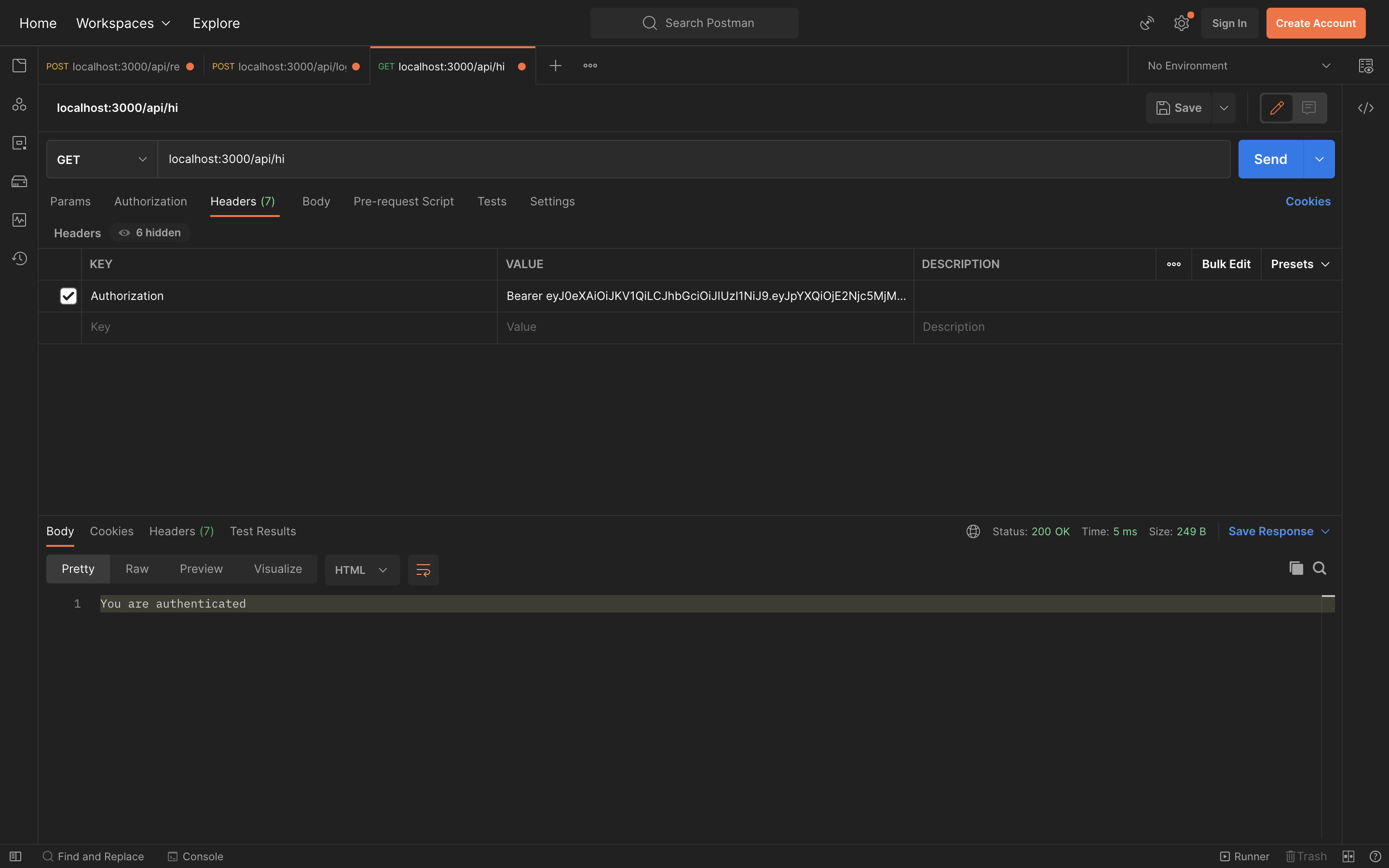The image size is (1389, 868).
Task: Click the Search Postman field
Action: click(x=694, y=23)
